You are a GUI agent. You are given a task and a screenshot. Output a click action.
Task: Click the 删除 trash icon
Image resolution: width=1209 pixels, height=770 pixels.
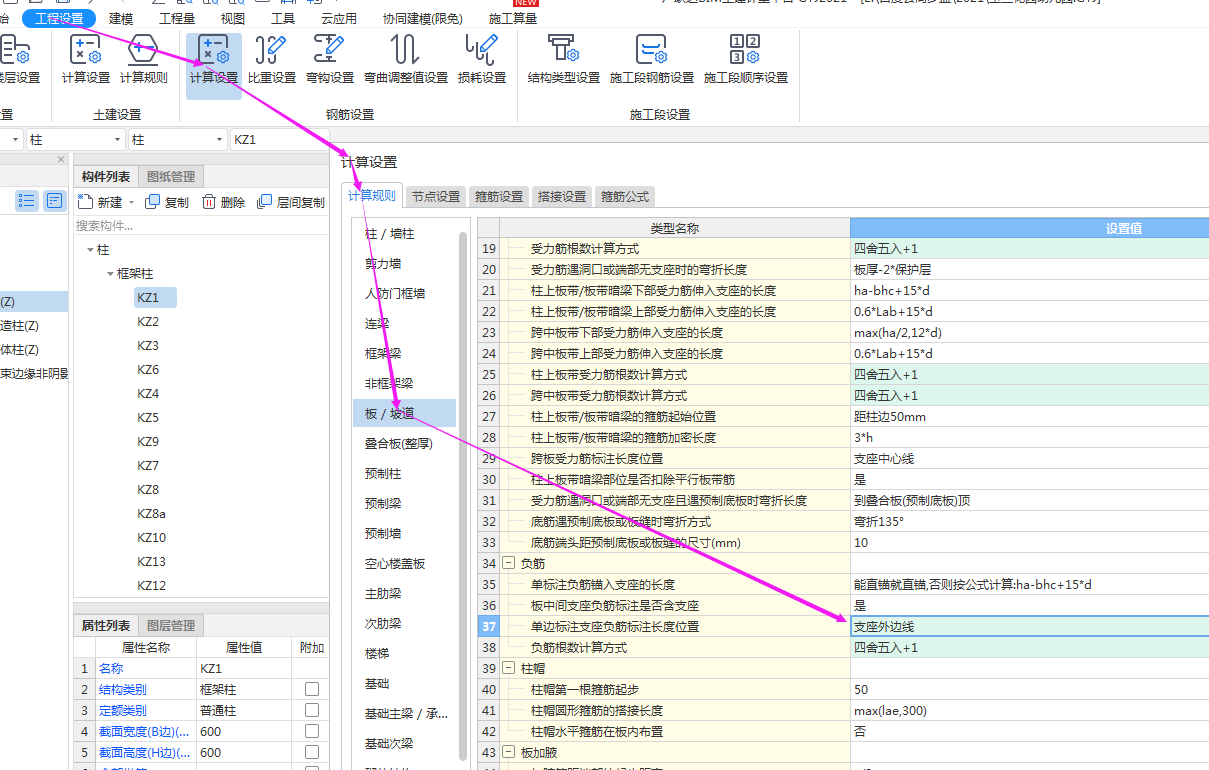tap(209, 202)
